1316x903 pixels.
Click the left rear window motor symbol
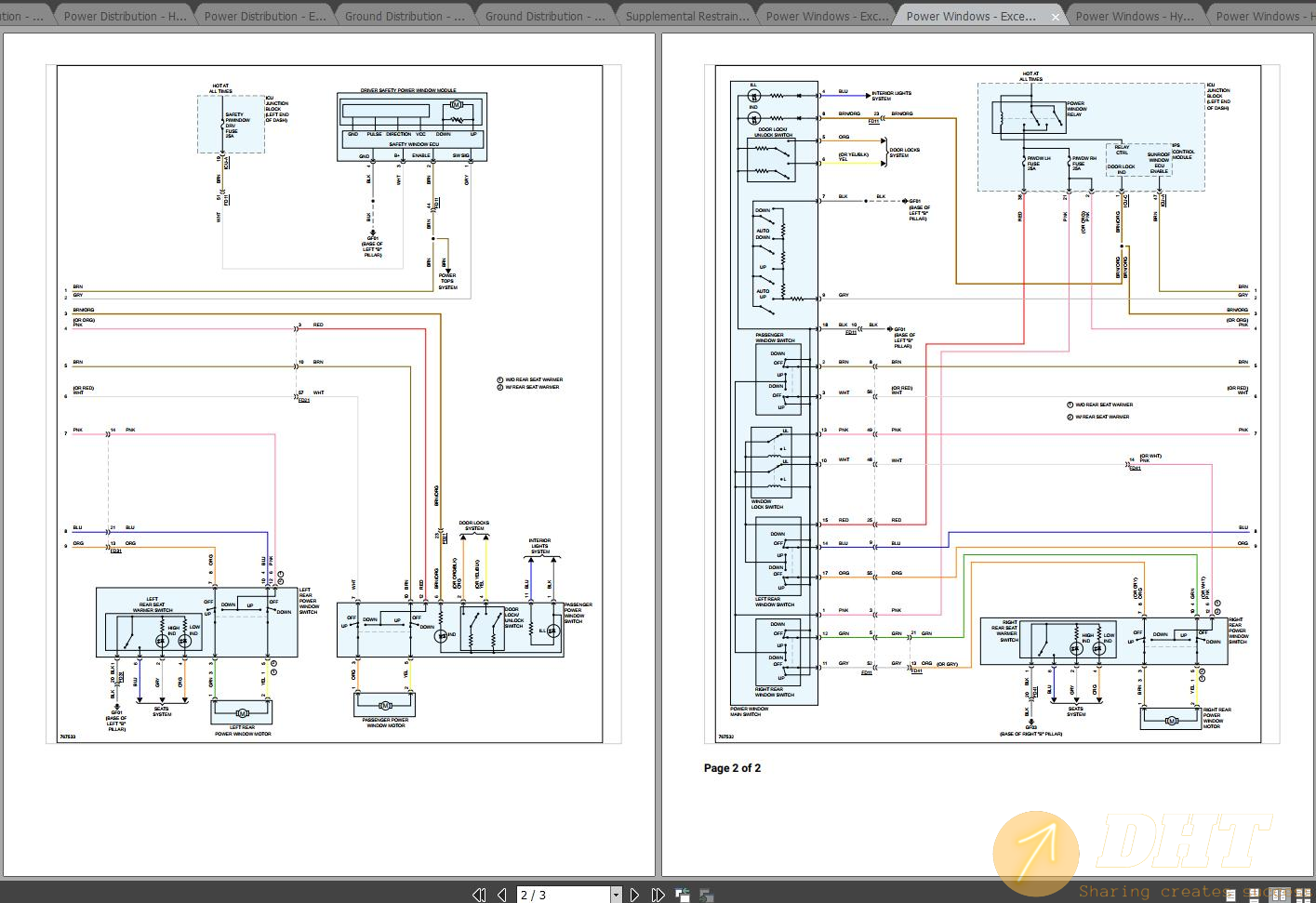tap(242, 713)
